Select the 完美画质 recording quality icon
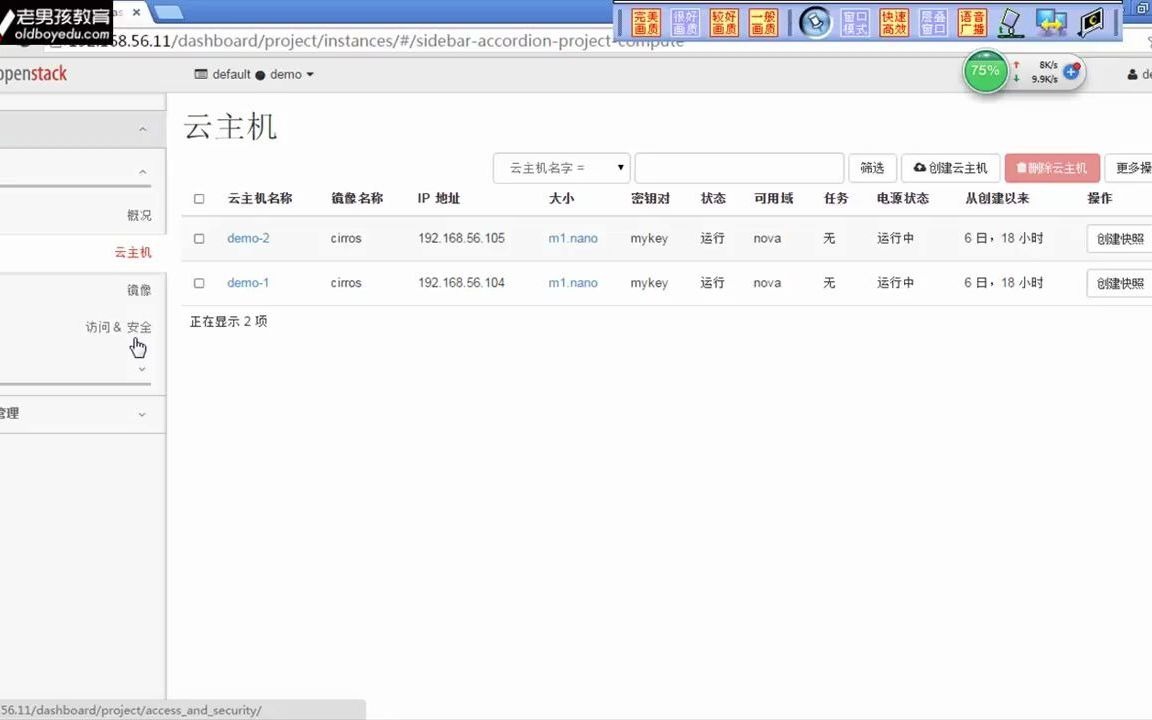Viewport: 1152px width, 720px height. [645, 19]
